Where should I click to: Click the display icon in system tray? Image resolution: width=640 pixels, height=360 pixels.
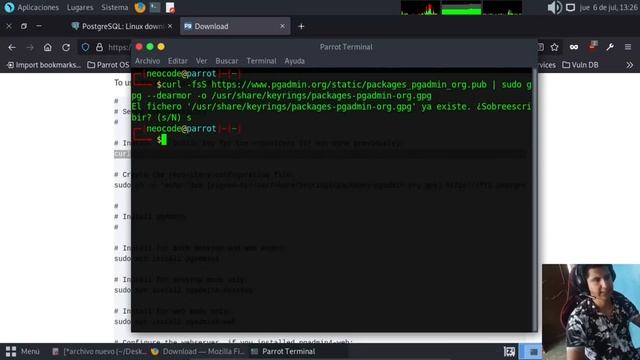(570, 7)
